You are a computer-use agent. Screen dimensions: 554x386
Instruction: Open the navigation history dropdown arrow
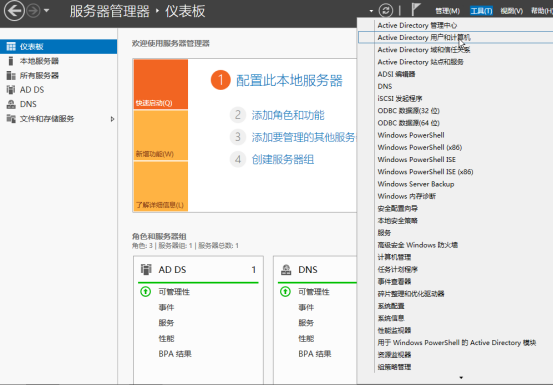click(47, 11)
